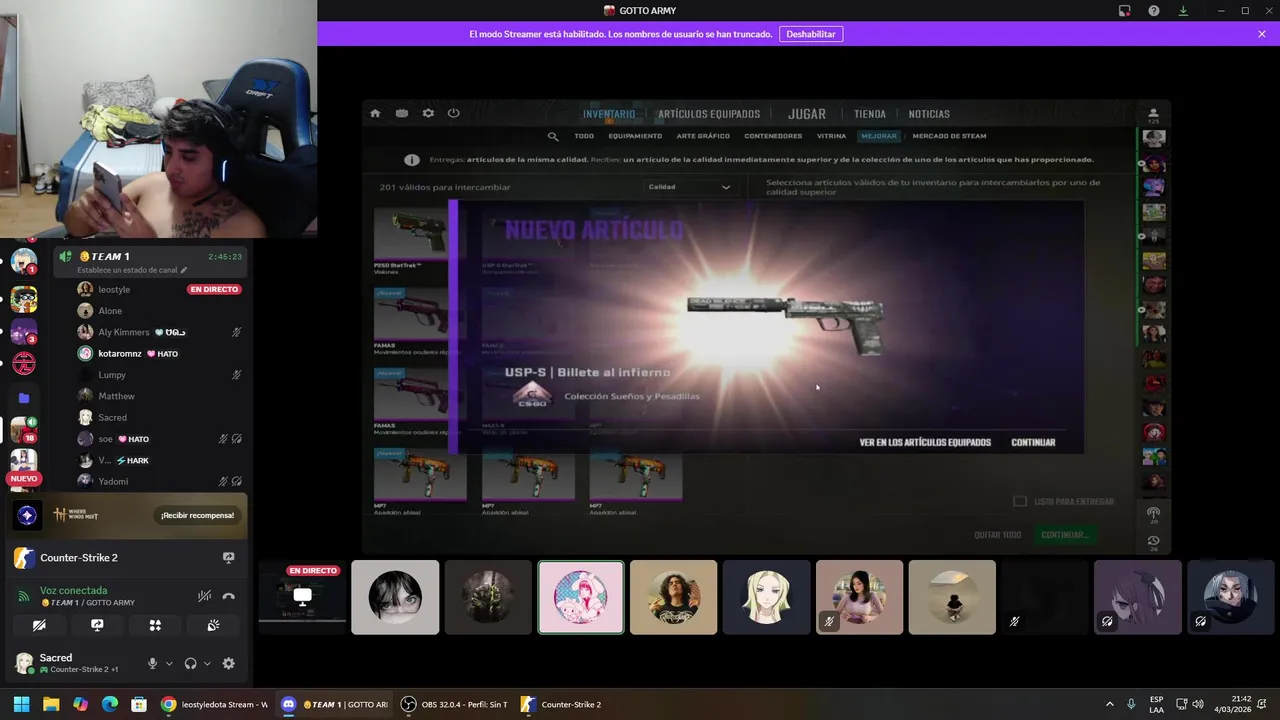The image size is (1280, 720).
Task: Turn on camera in voice panel
Action: coord(39,625)
